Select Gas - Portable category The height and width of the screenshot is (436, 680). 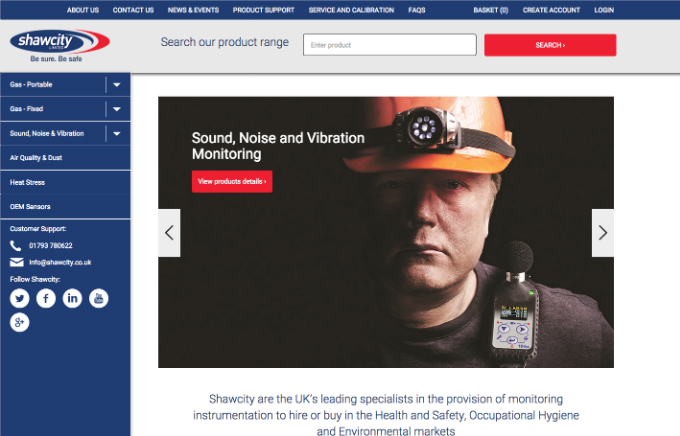pos(31,85)
